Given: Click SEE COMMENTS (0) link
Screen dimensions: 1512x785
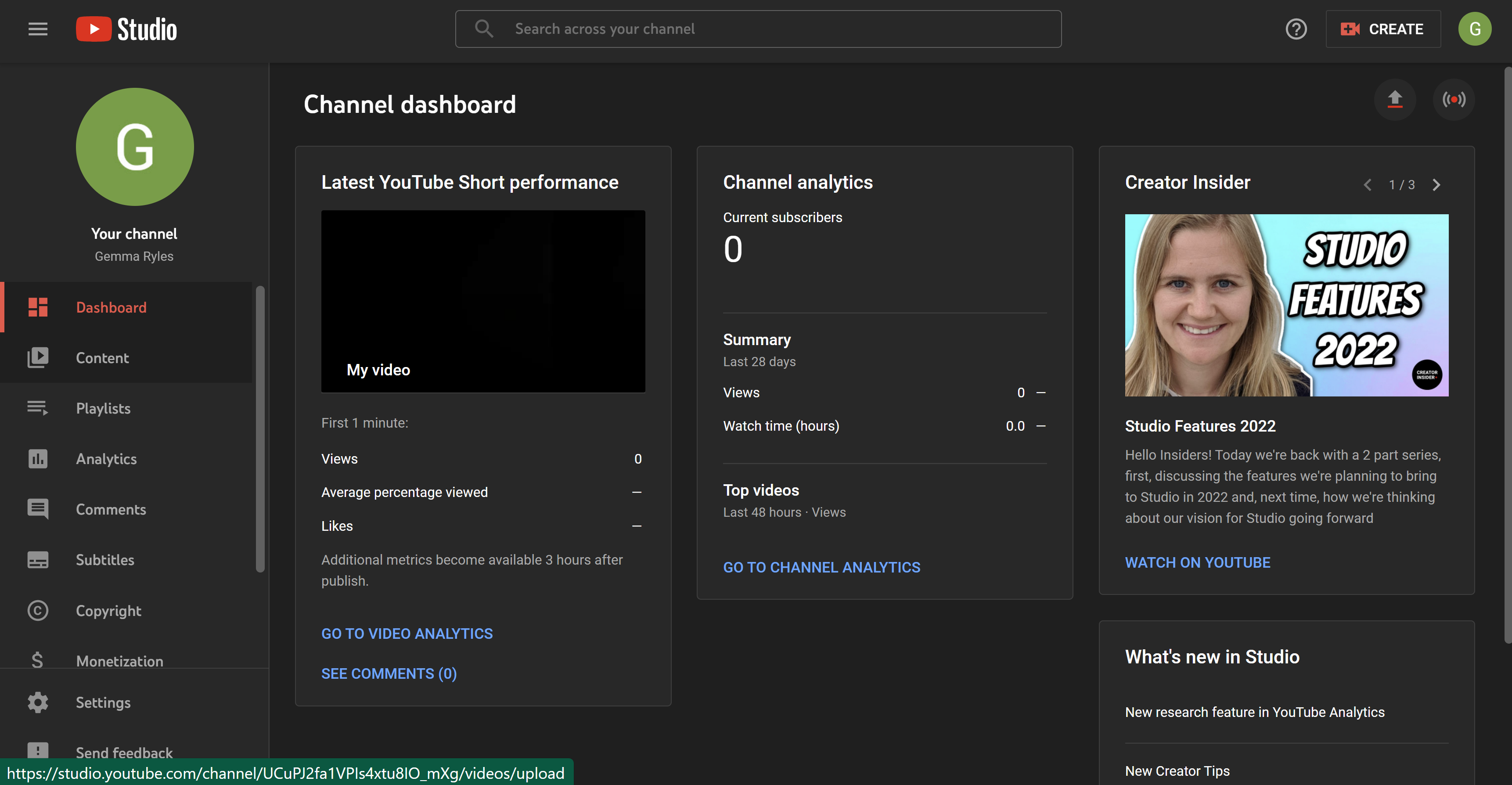Looking at the screenshot, I should pos(389,673).
